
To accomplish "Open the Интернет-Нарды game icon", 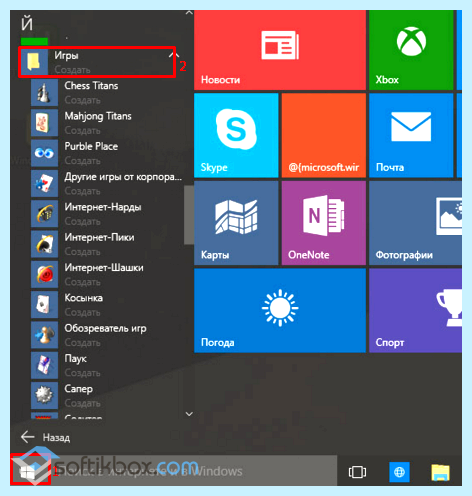I will coord(44,214).
